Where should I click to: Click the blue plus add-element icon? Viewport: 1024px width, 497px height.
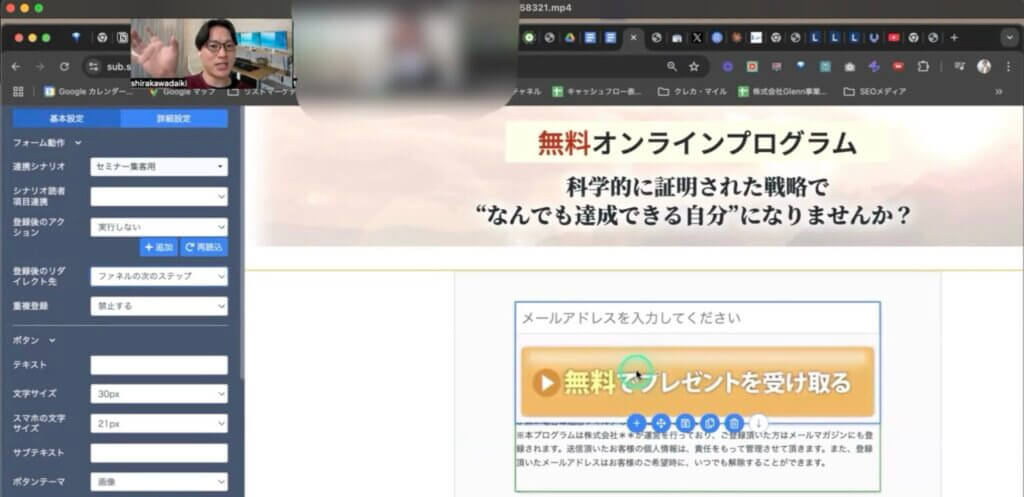click(x=637, y=423)
